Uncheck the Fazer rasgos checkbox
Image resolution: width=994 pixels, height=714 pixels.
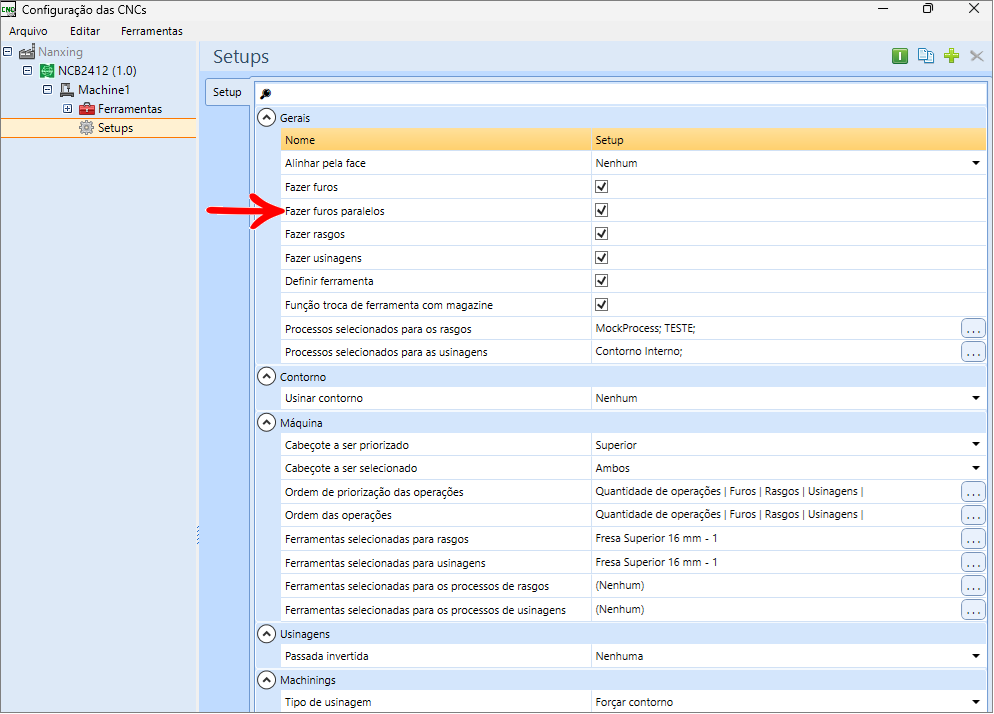pyautogui.click(x=602, y=234)
